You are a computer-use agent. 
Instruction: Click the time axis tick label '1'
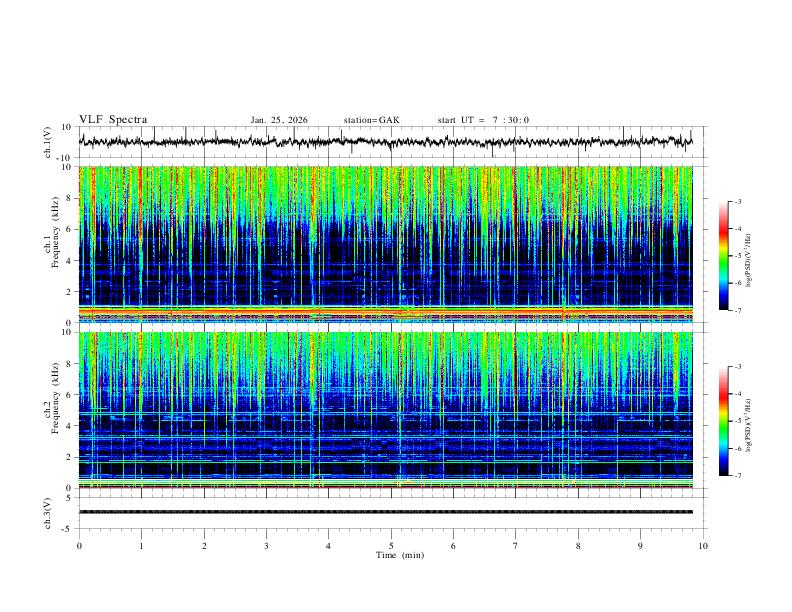(141, 546)
